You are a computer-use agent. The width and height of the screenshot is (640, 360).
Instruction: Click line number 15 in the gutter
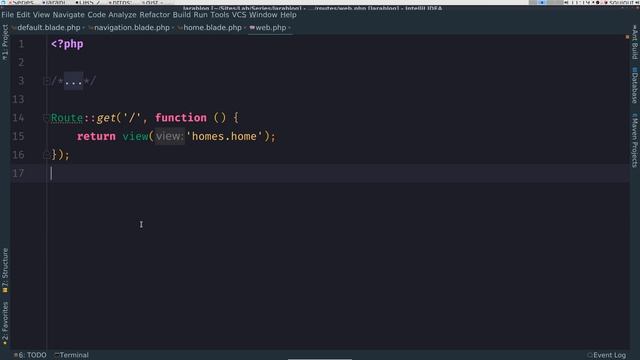point(18,136)
